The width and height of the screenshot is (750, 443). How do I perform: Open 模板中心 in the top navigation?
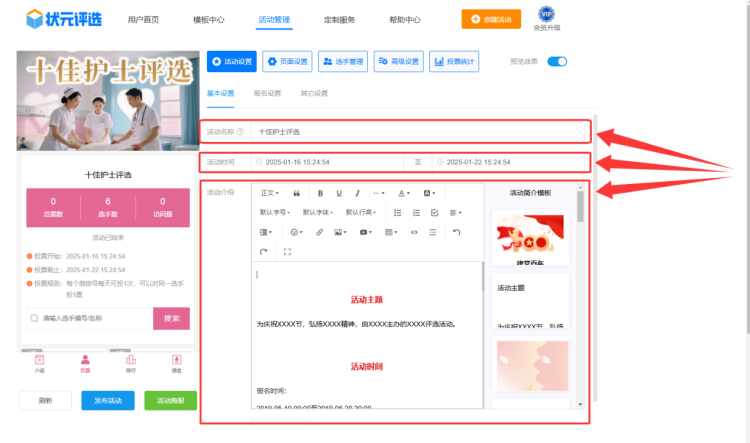pos(208,19)
